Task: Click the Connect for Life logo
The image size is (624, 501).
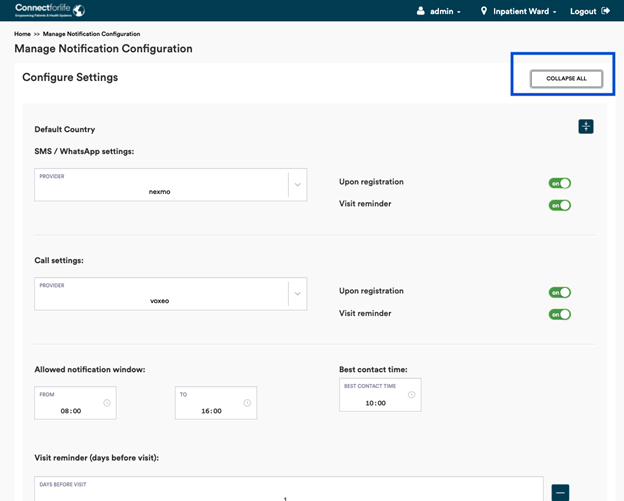Action: tap(50, 11)
